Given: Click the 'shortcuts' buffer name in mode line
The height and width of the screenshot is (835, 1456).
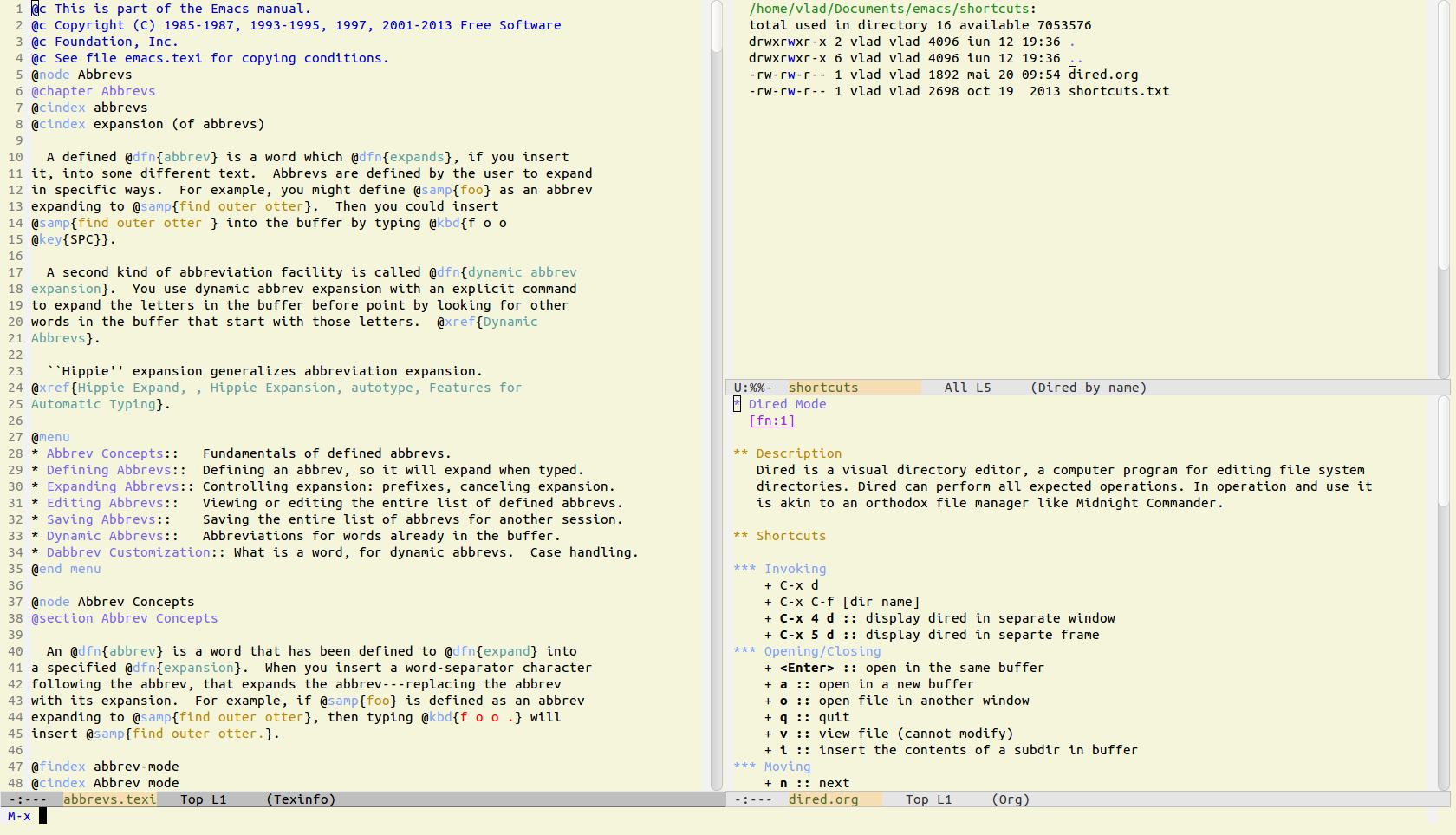Looking at the screenshot, I should [x=823, y=388].
